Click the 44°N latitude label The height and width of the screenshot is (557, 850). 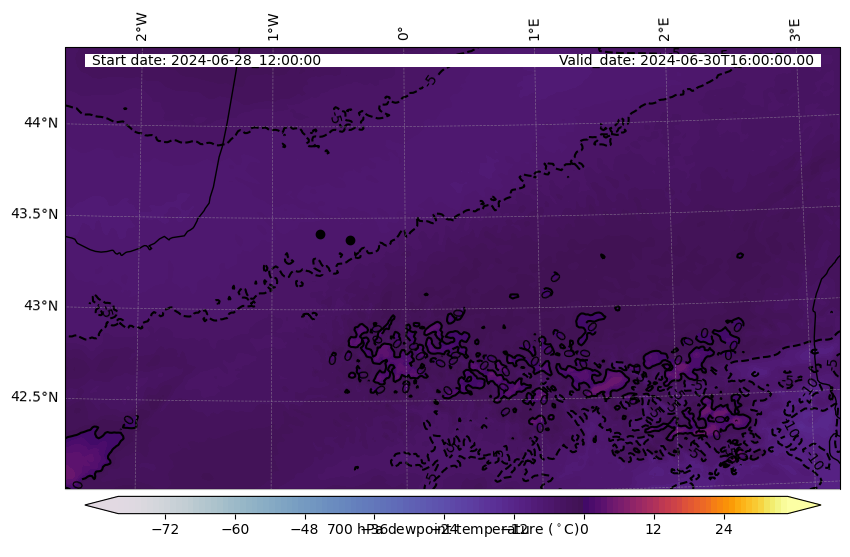(x=41, y=123)
